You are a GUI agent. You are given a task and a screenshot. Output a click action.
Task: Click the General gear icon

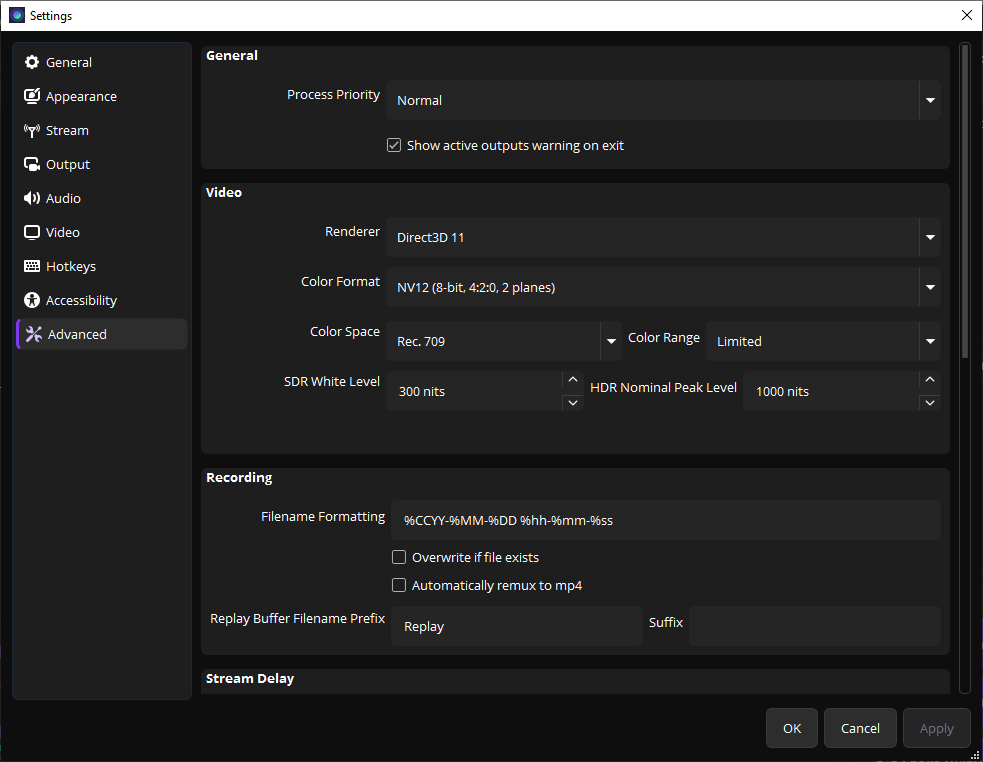pyautogui.click(x=32, y=62)
